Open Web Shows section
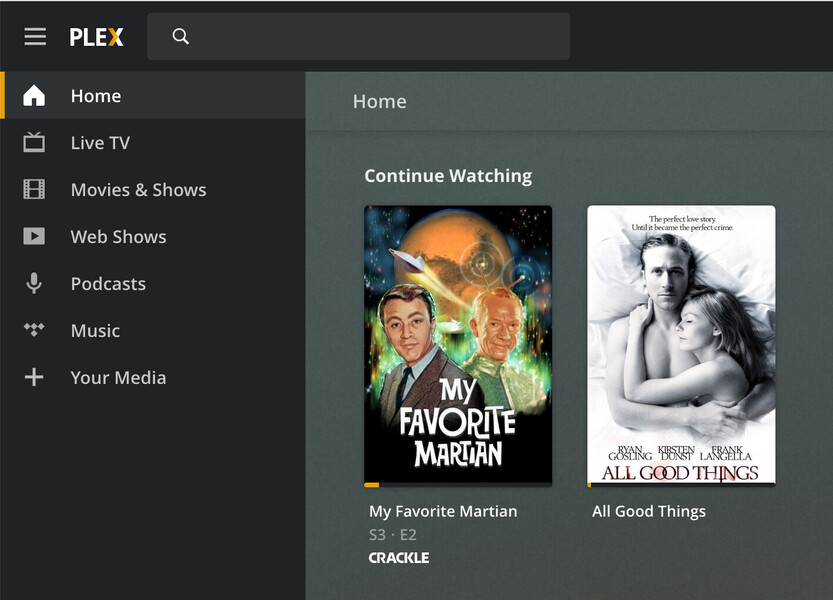The height and width of the screenshot is (600, 833). pyautogui.click(x=153, y=236)
